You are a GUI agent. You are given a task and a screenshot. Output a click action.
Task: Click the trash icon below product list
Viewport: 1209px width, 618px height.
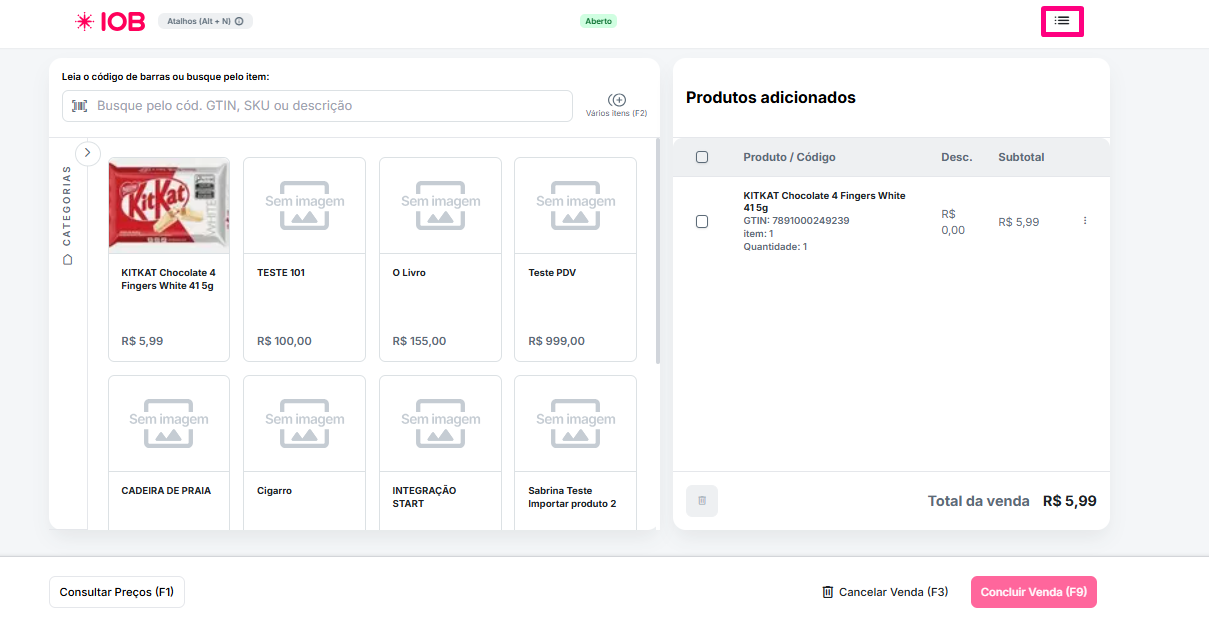point(702,500)
